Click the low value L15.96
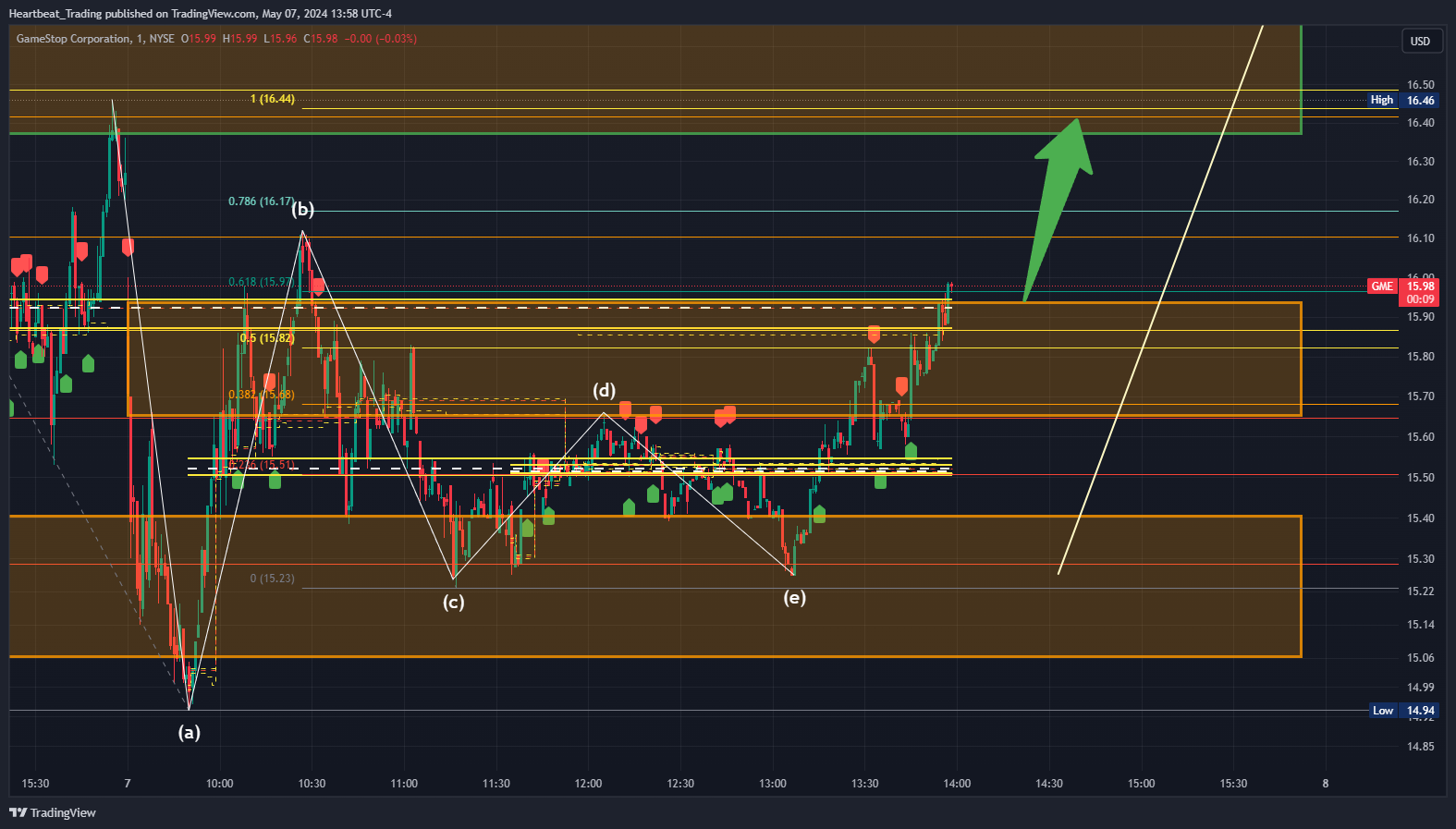The image size is (1456, 829). (x=281, y=39)
